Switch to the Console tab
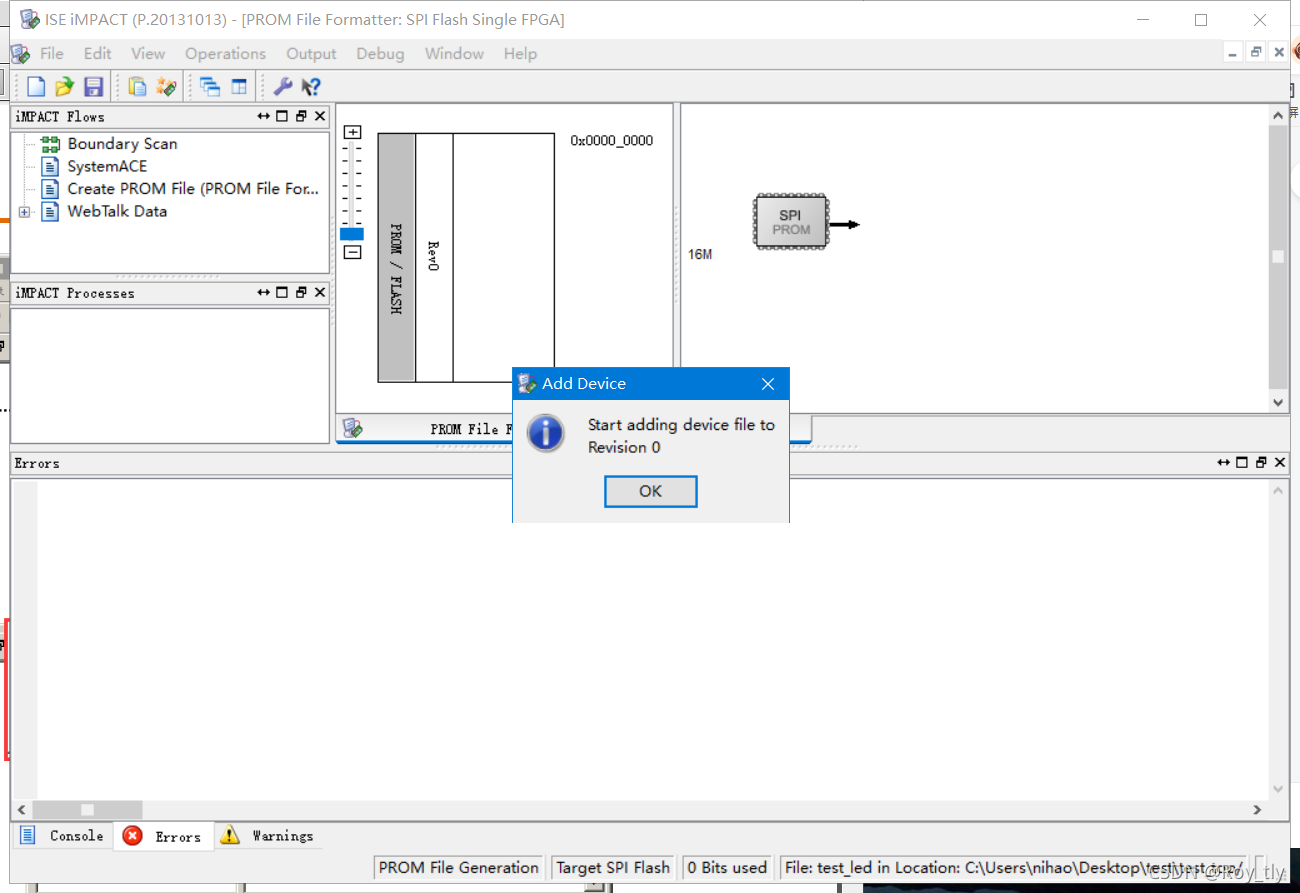Image resolution: width=1300 pixels, height=893 pixels. coord(63,836)
